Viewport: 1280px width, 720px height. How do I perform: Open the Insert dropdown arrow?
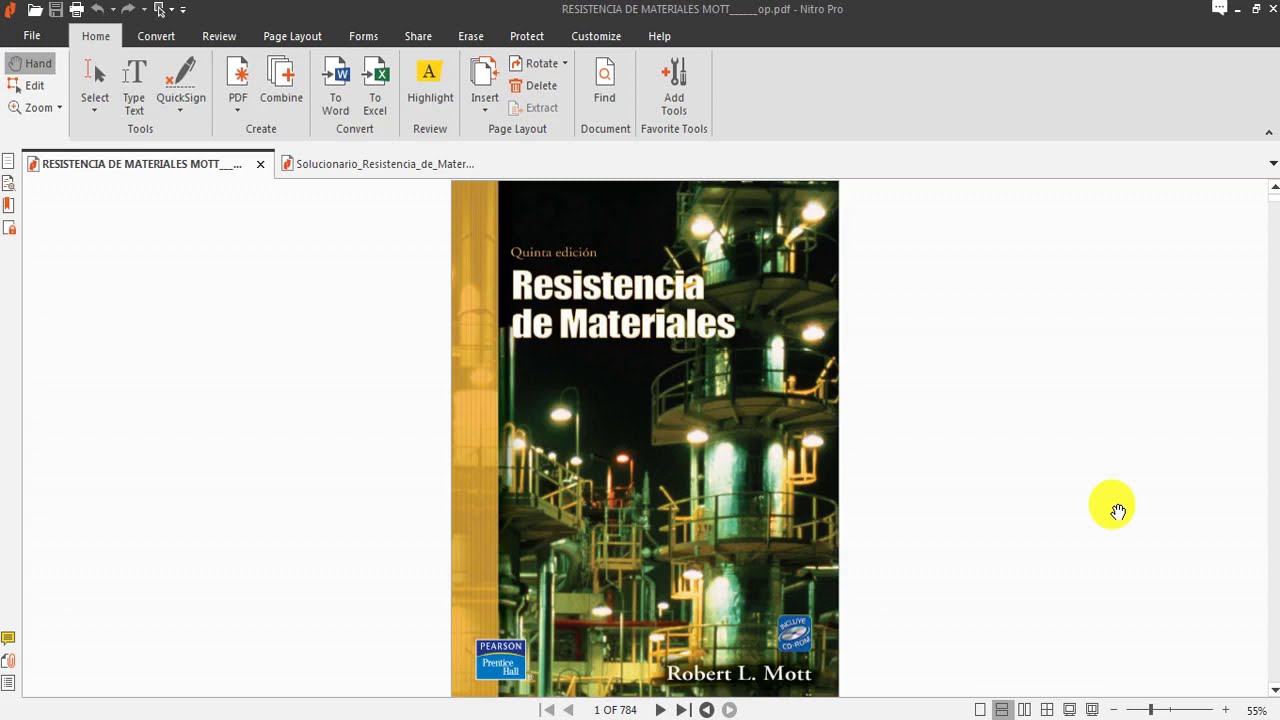click(485, 110)
